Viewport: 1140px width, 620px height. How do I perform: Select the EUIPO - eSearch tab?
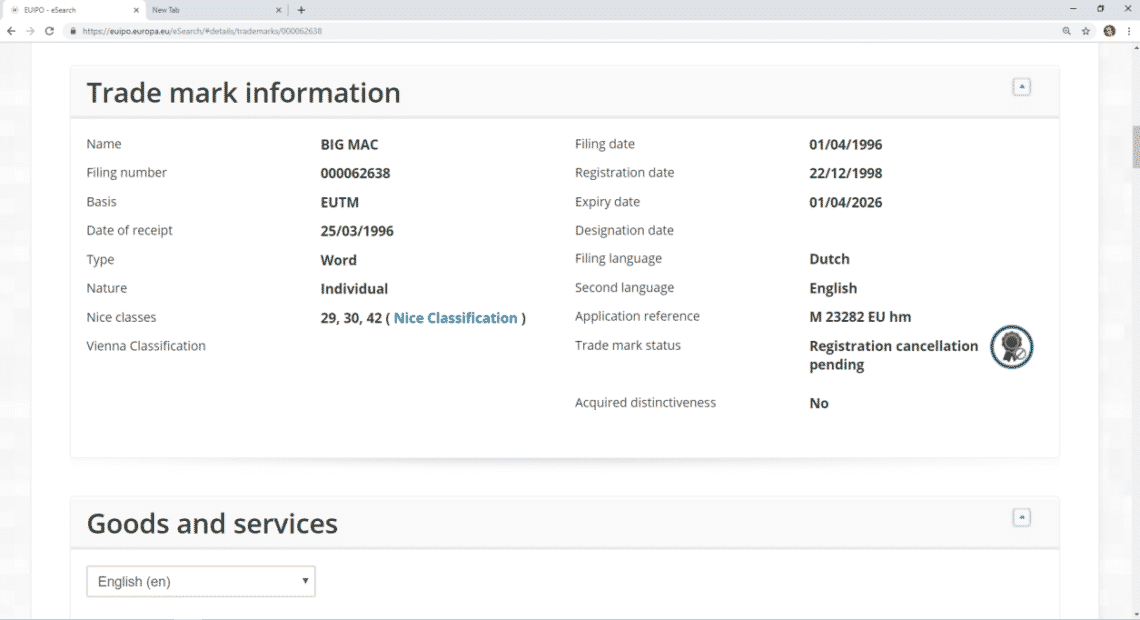[70, 10]
